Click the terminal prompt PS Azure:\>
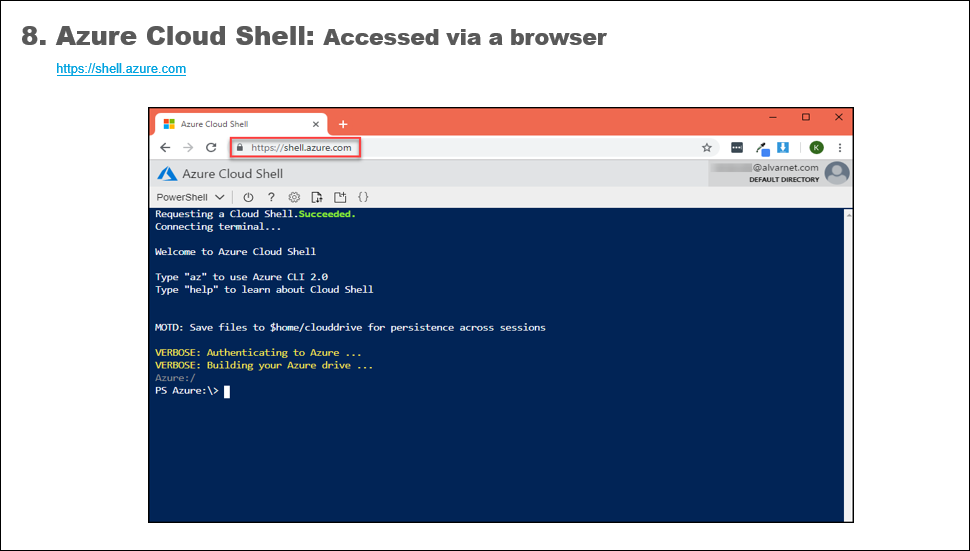Image resolution: width=970 pixels, height=551 pixels. coord(187,391)
